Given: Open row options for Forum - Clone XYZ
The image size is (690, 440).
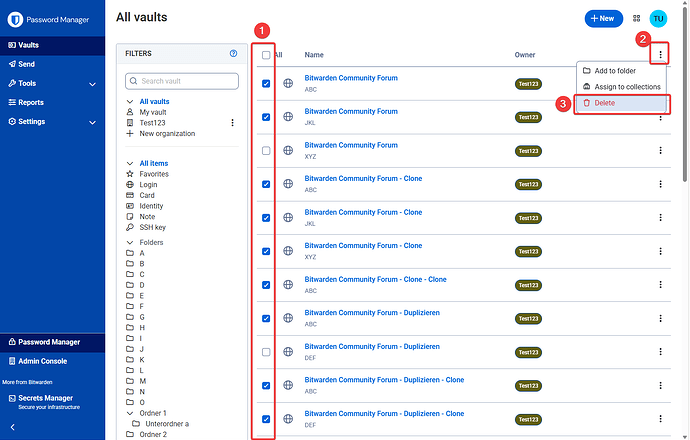Looking at the screenshot, I should [x=660, y=251].
